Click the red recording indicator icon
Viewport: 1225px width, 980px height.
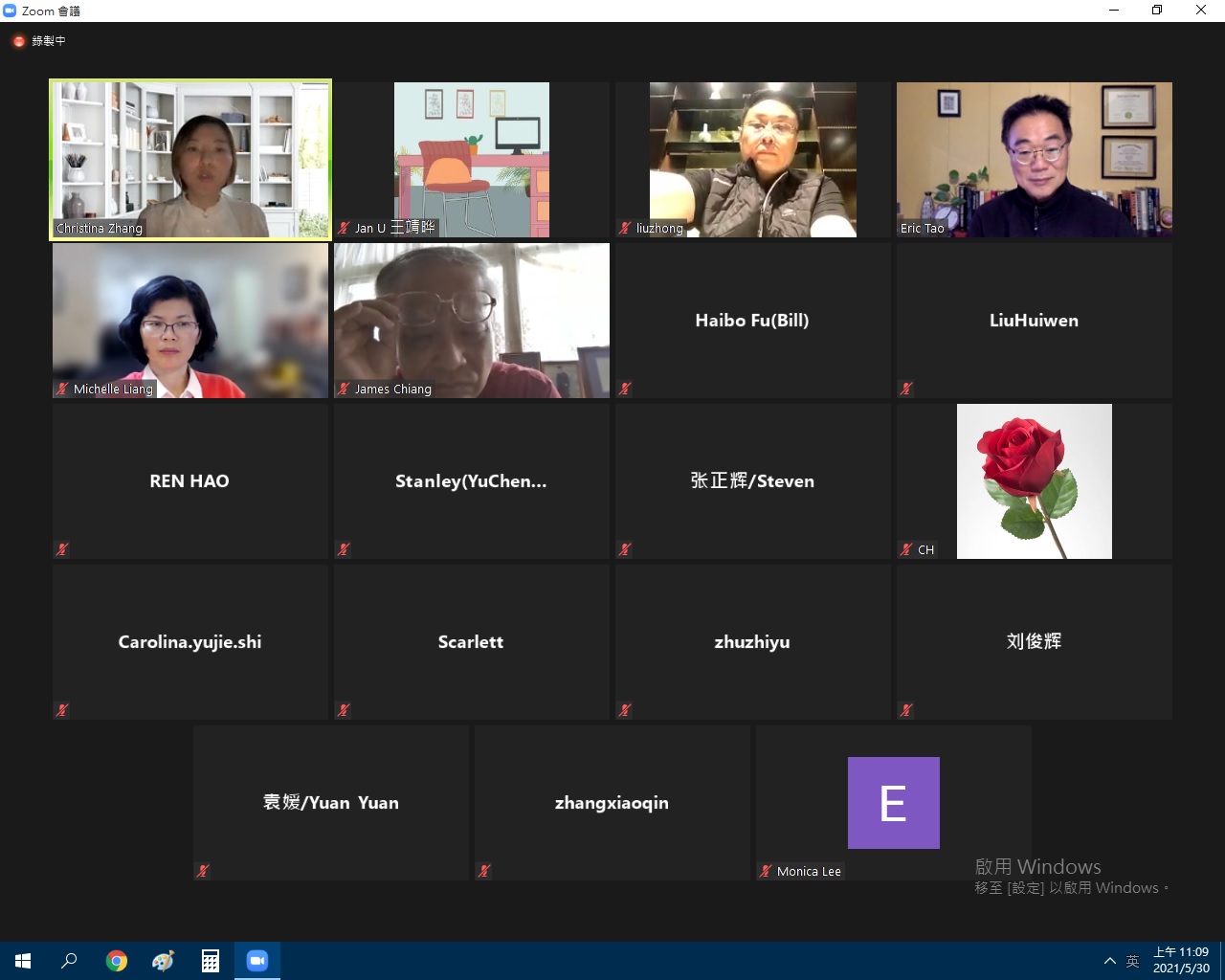pos(18,41)
